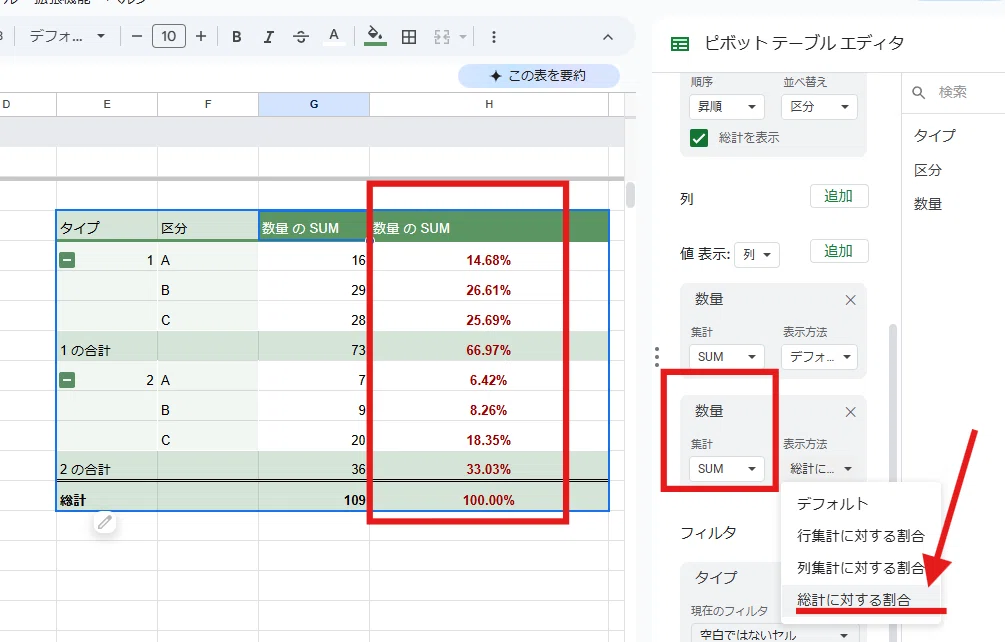
Task: Click the spreadsheet vertical scrollbar
Action: point(630,195)
